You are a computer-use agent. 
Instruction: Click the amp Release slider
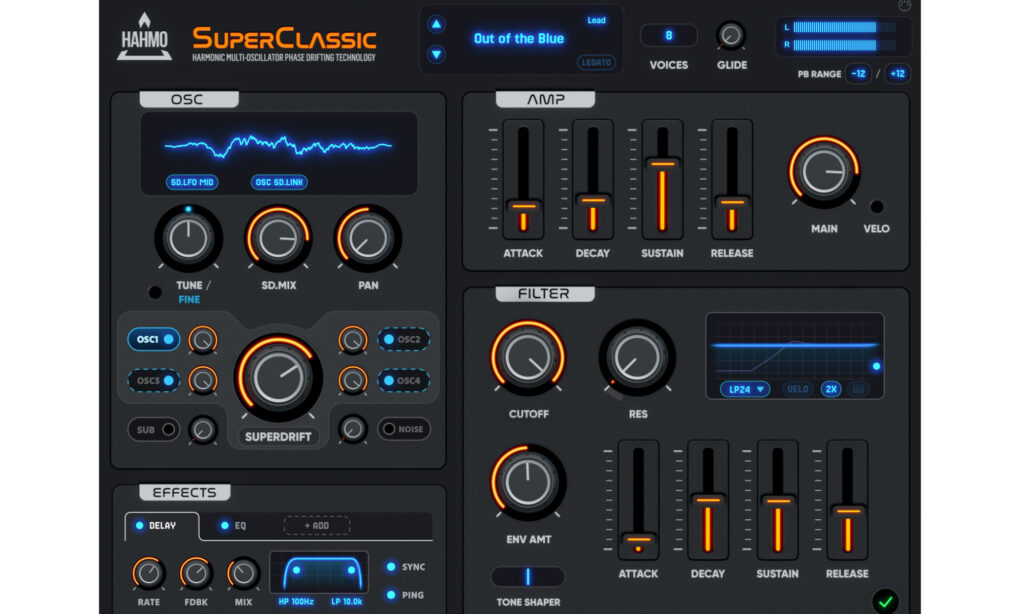coord(731,179)
